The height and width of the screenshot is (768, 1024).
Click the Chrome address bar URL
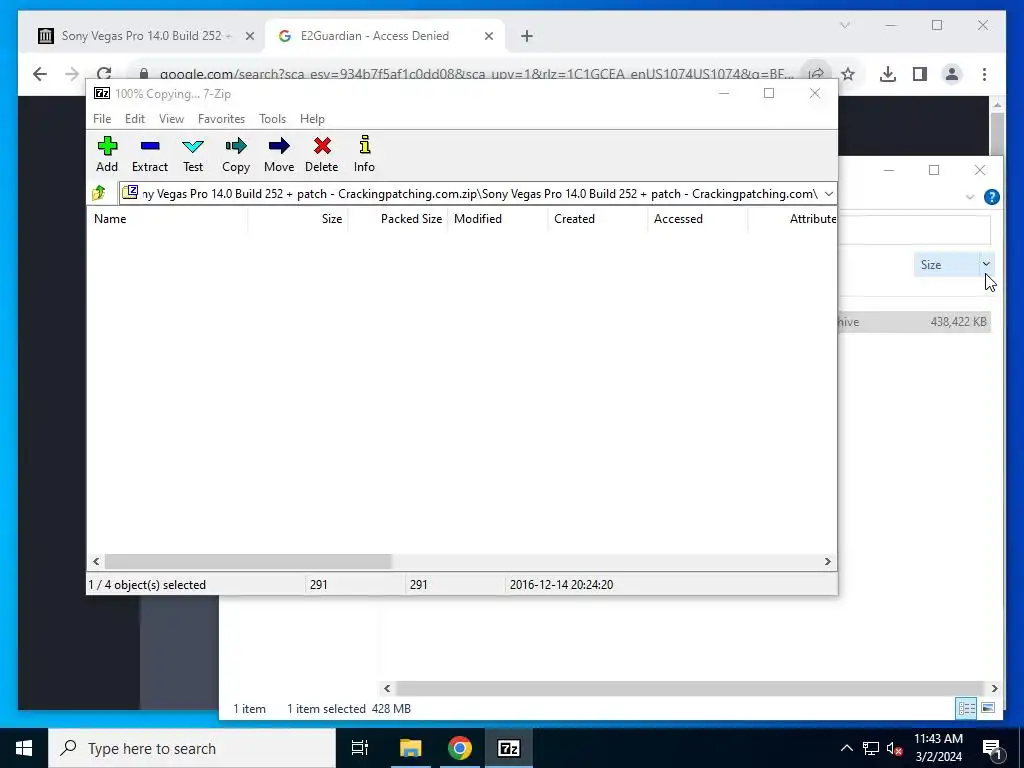coord(475,74)
